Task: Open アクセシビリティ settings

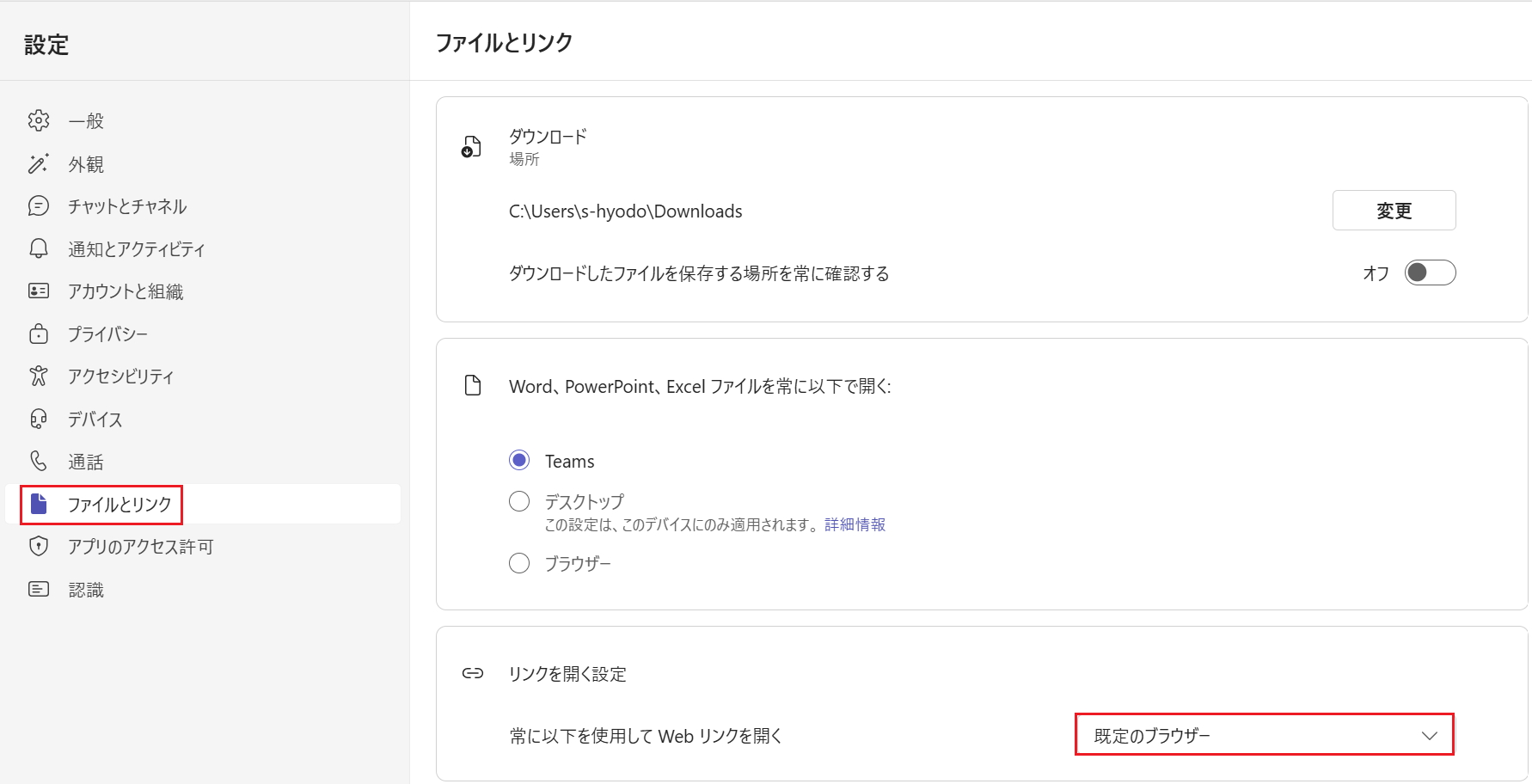Action: tap(203, 376)
